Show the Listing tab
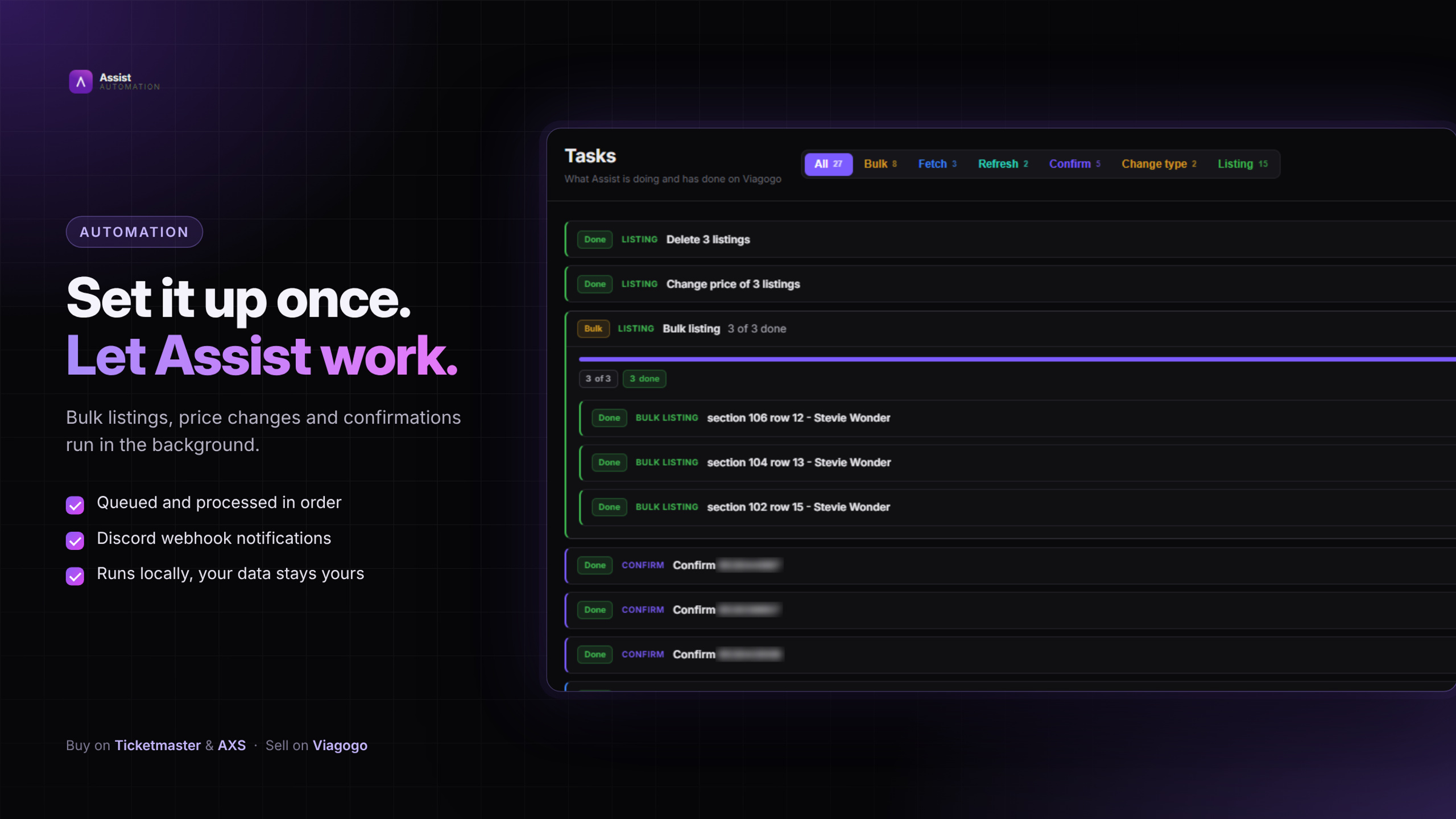1456x819 pixels. coord(1242,164)
